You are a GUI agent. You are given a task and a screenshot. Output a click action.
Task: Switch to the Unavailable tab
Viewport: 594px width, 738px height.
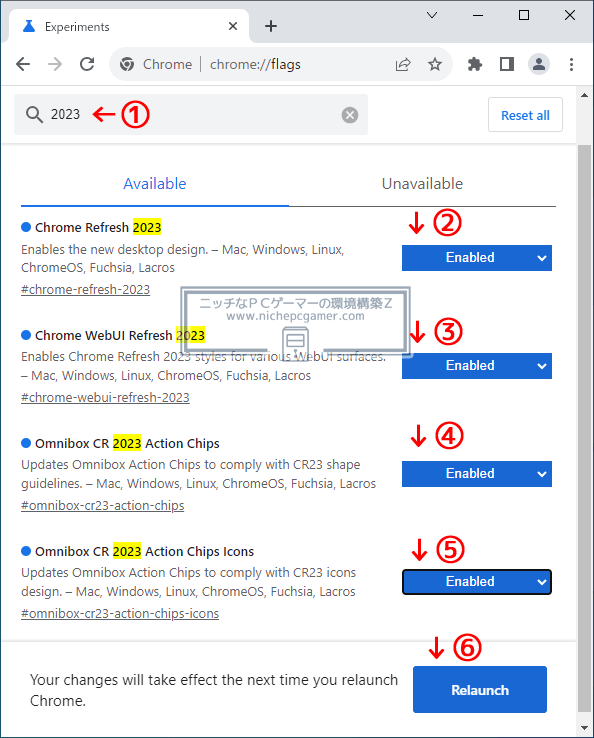422,184
